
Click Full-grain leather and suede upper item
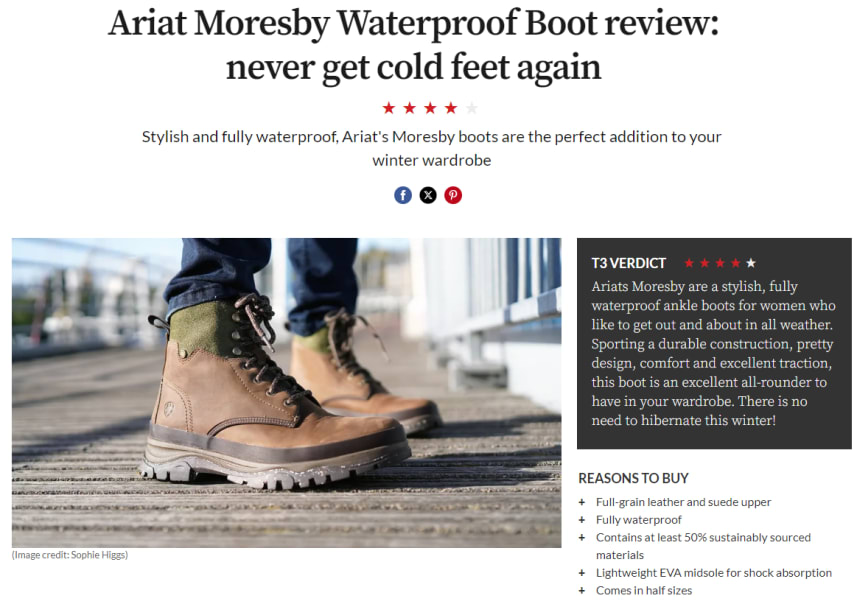tap(683, 502)
